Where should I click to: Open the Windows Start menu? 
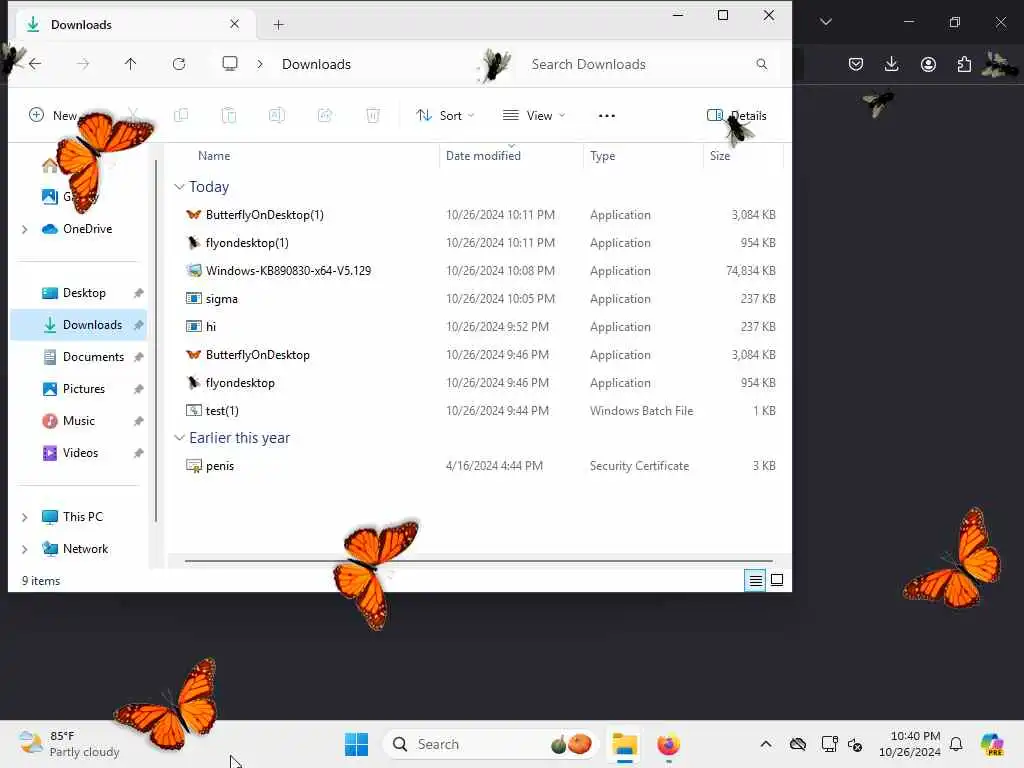[x=357, y=744]
